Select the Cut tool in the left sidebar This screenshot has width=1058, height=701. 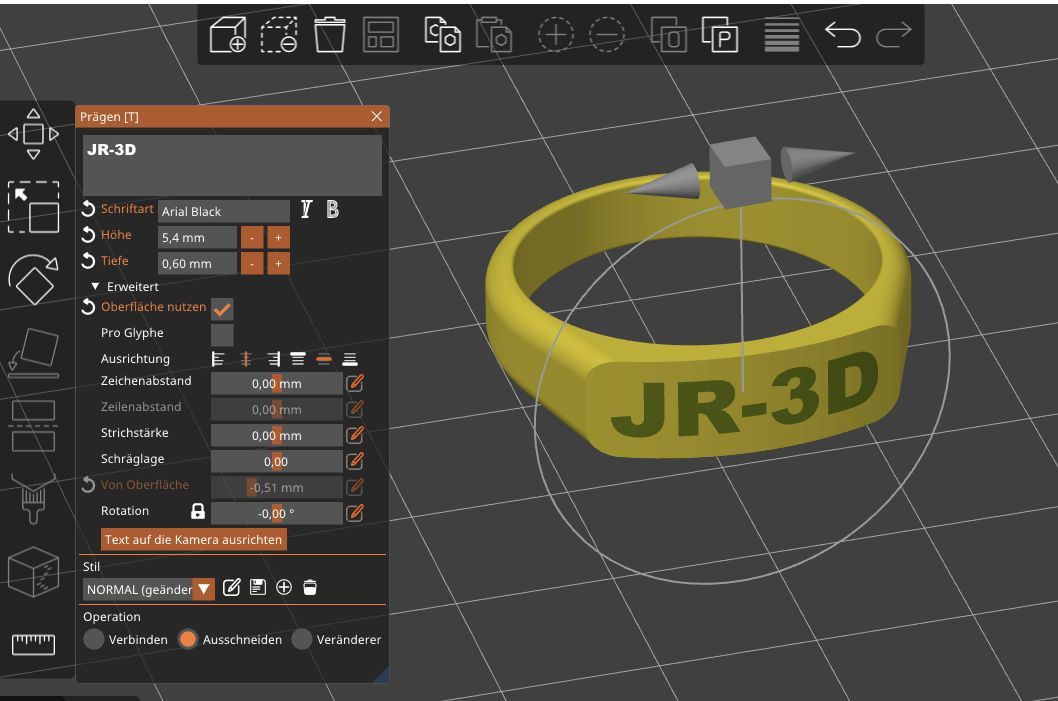coord(33,425)
